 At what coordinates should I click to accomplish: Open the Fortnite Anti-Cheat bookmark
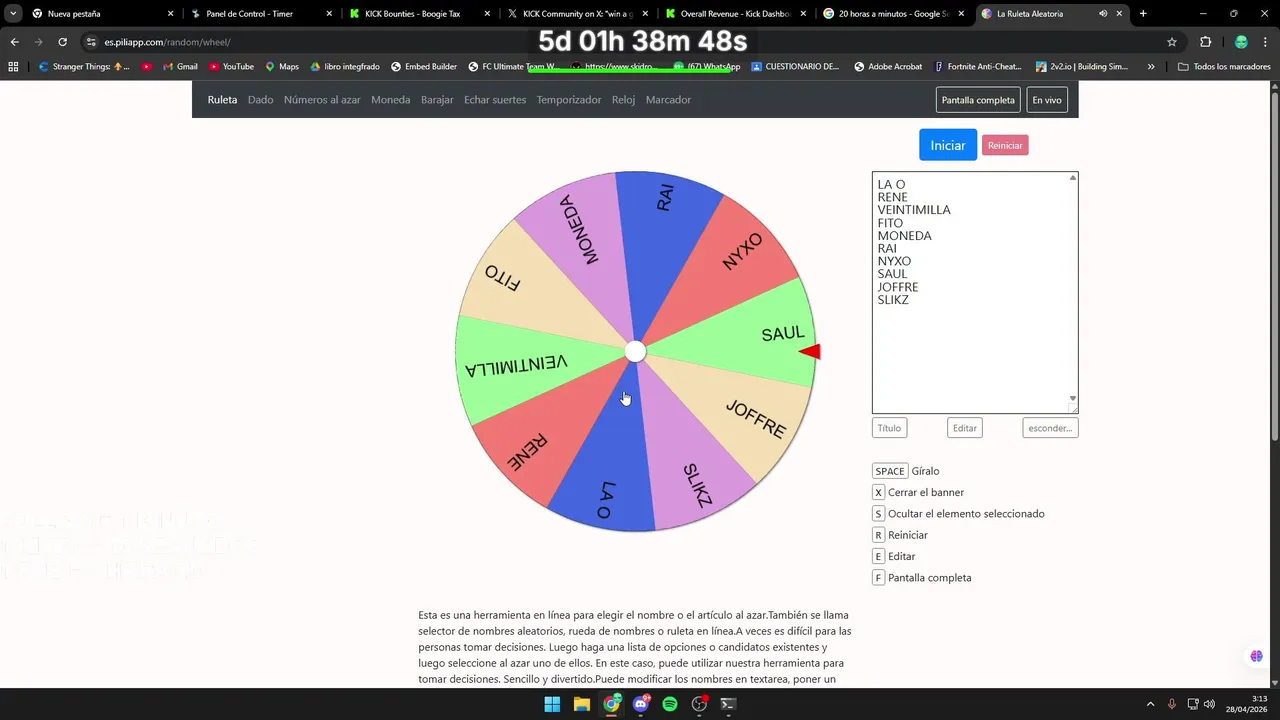coord(978,66)
